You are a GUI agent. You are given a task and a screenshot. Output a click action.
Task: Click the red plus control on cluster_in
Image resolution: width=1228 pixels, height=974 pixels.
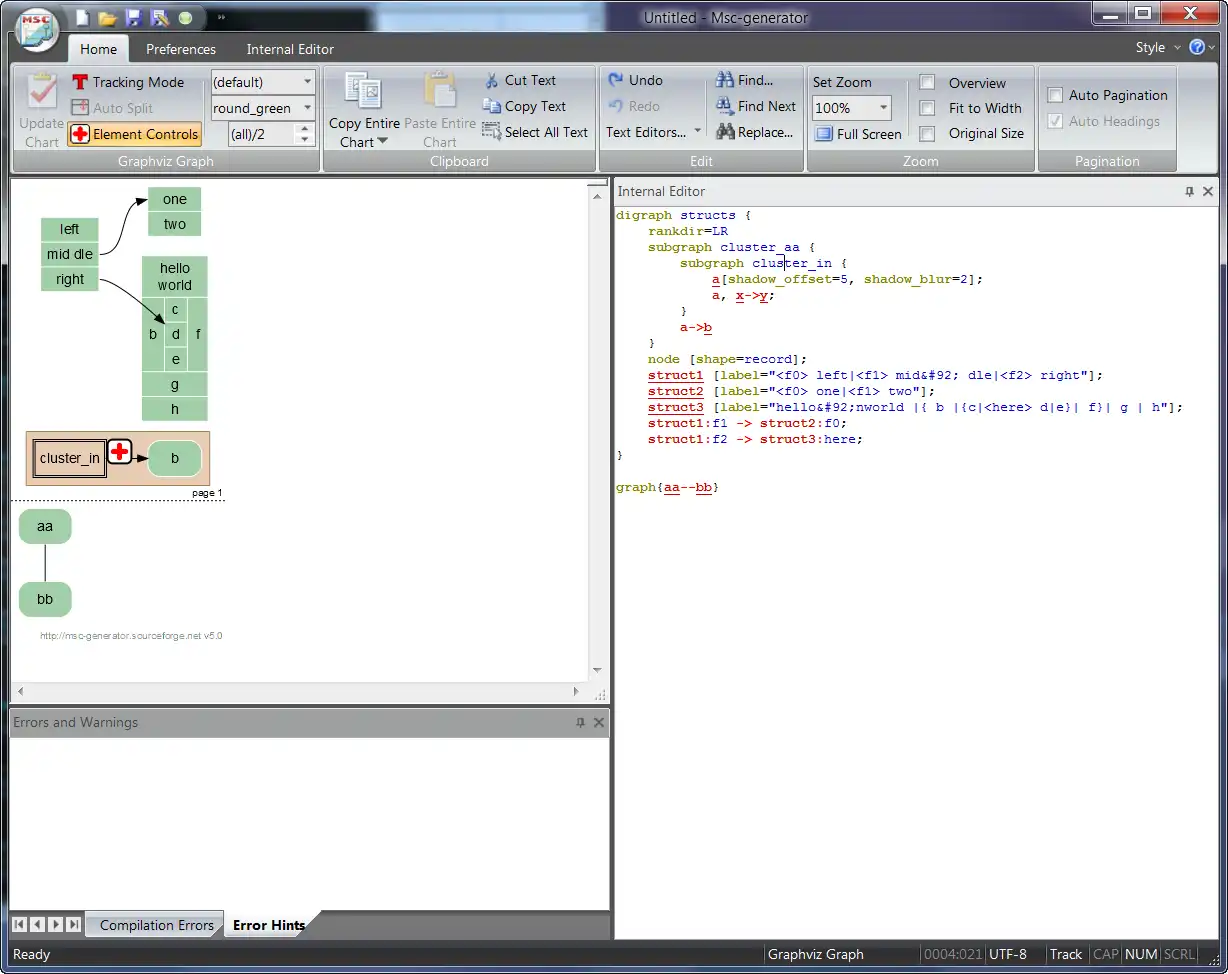(x=120, y=452)
